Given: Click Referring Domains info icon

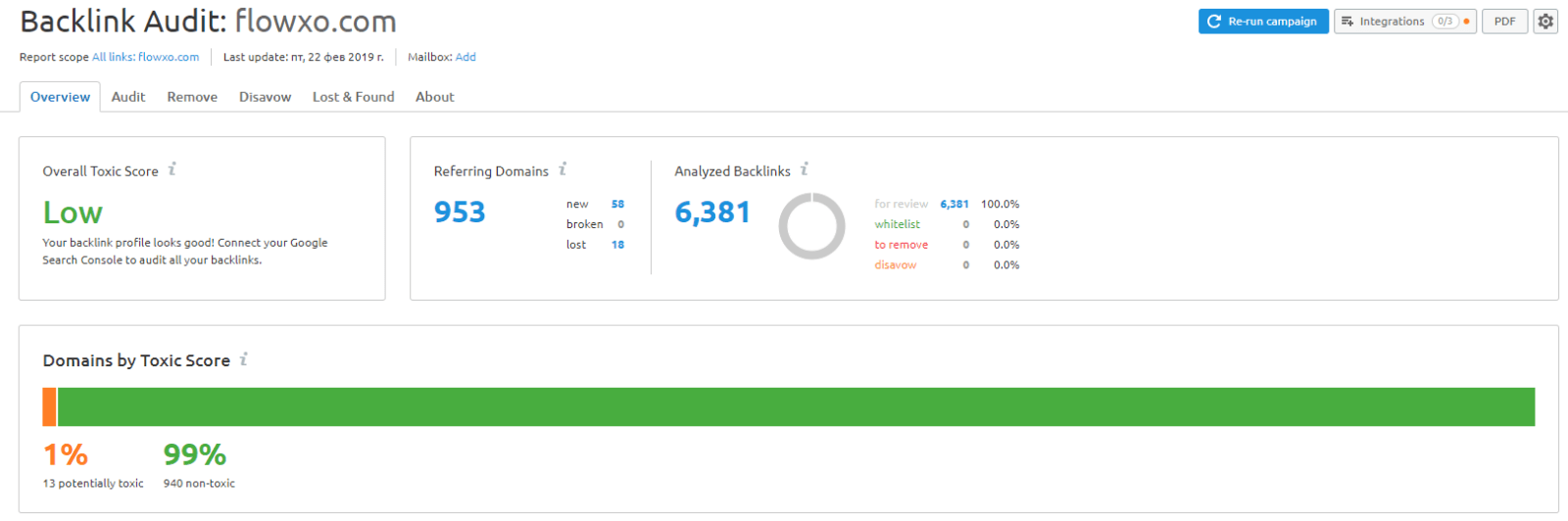Looking at the screenshot, I should click(x=563, y=169).
